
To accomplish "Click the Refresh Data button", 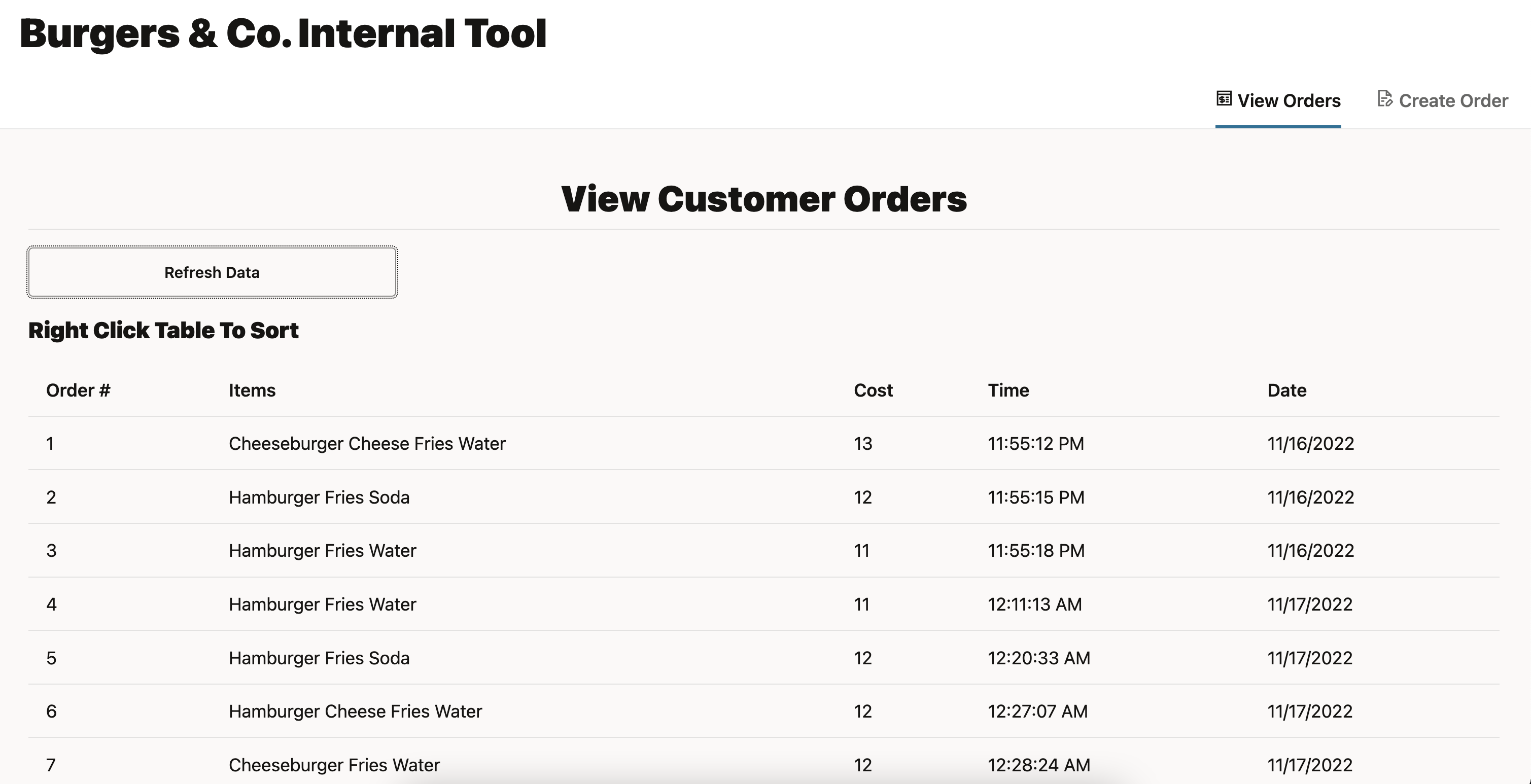I will coord(212,272).
